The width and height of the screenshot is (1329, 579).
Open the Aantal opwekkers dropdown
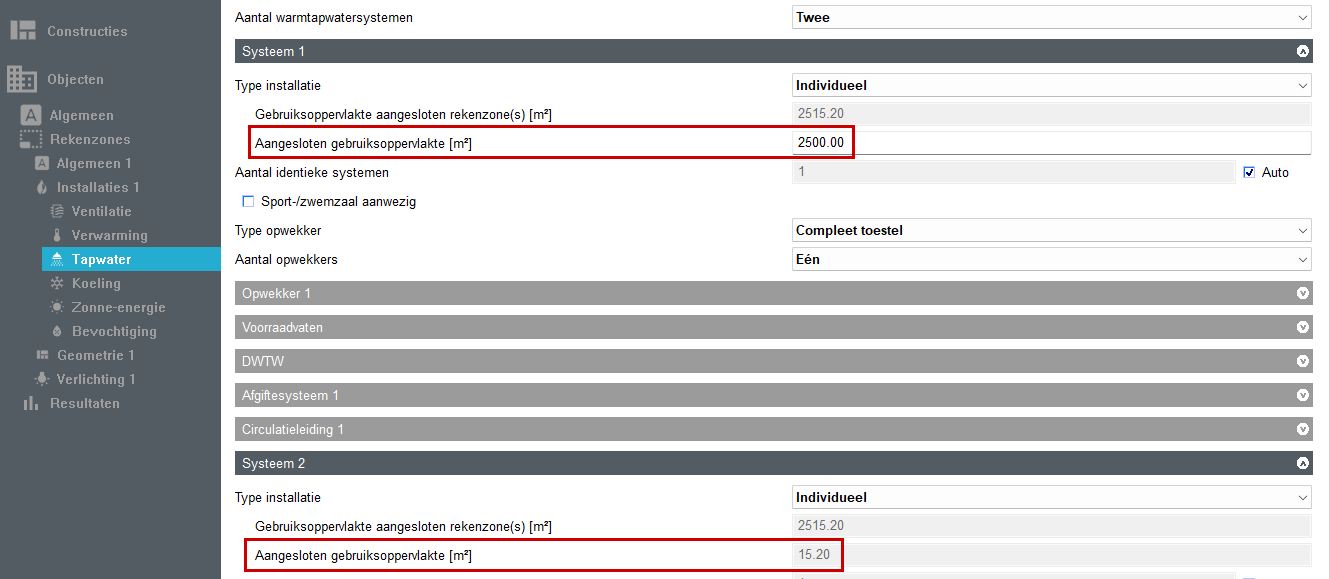coord(1050,259)
